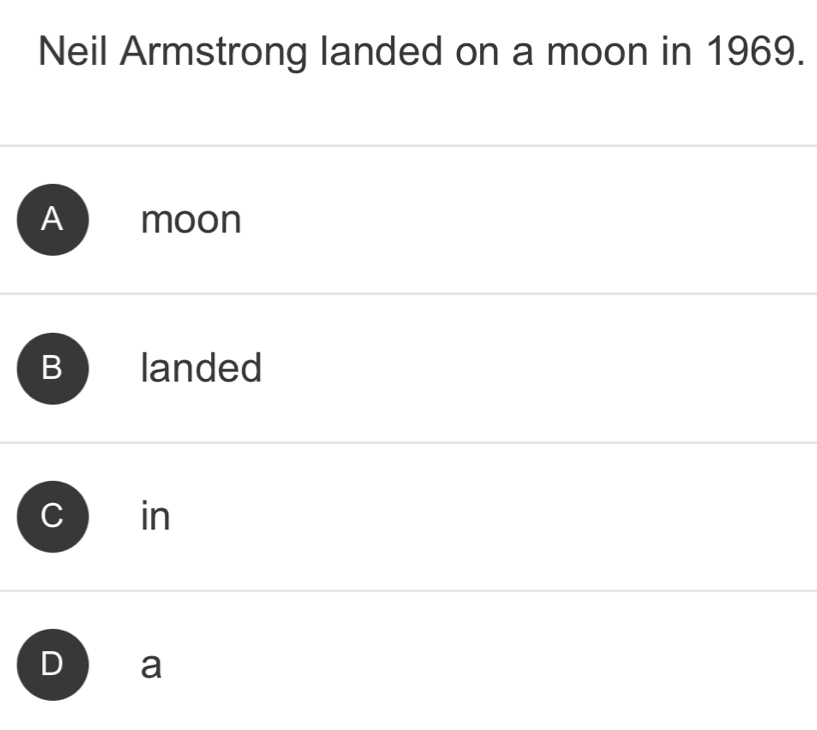The width and height of the screenshot is (817, 730).
Task: Choose the word landed
Action: [x=201, y=368]
